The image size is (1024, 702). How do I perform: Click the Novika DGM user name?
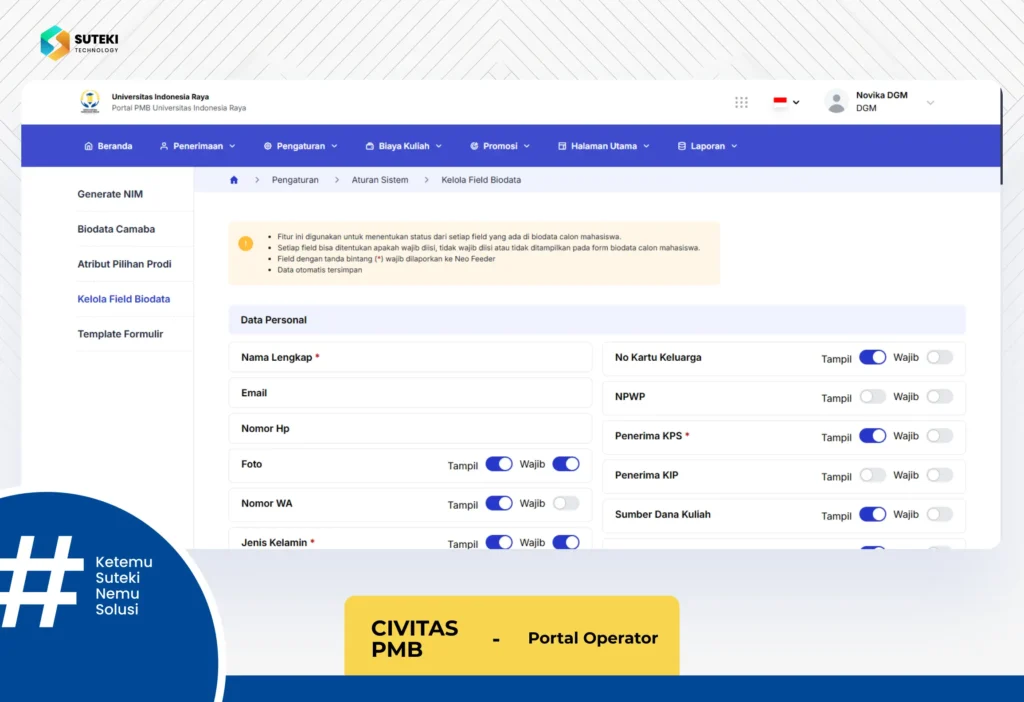[x=882, y=95]
